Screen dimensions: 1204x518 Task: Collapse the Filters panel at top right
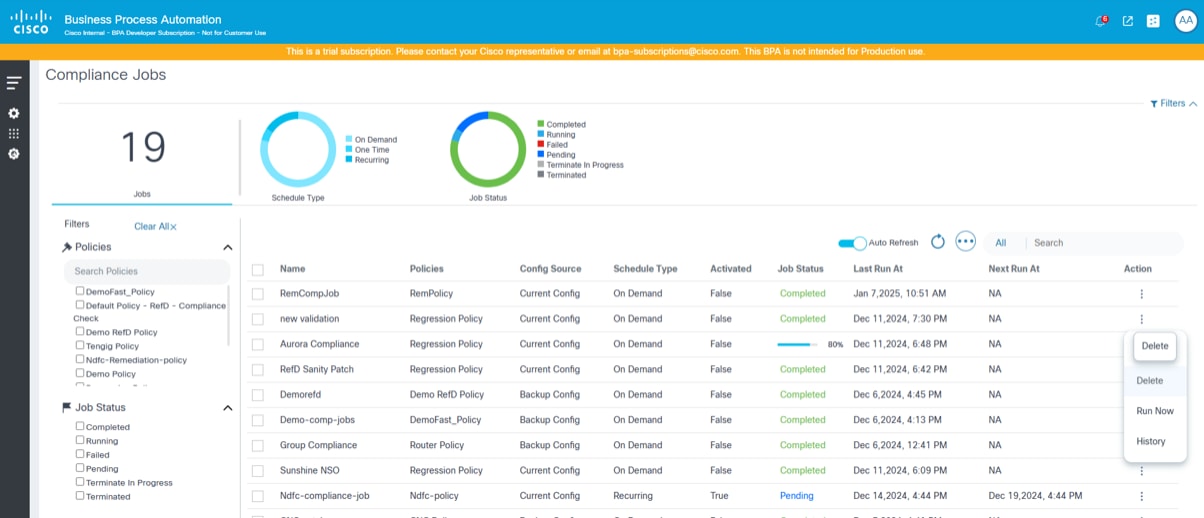click(1173, 103)
